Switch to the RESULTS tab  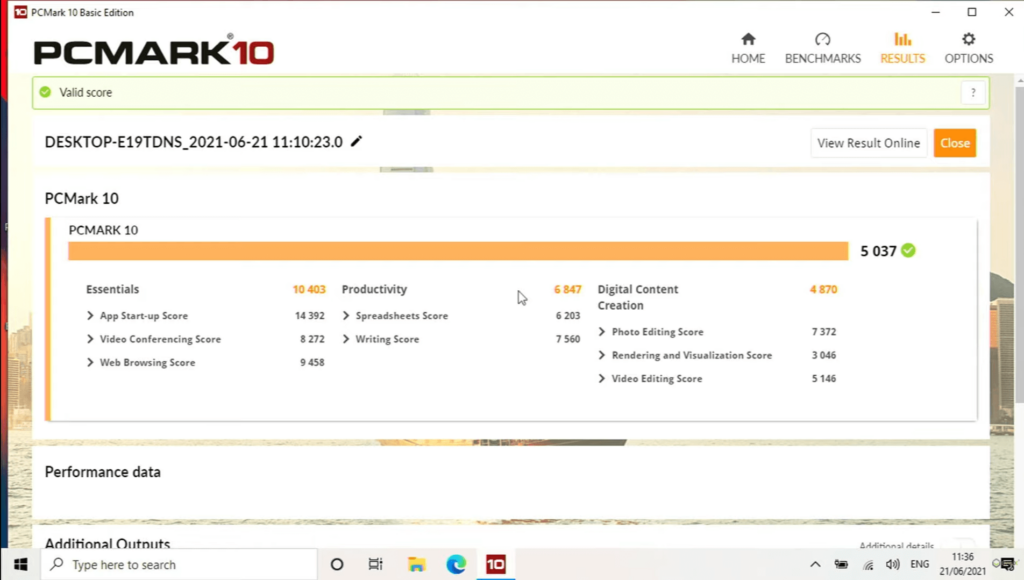(903, 48)
